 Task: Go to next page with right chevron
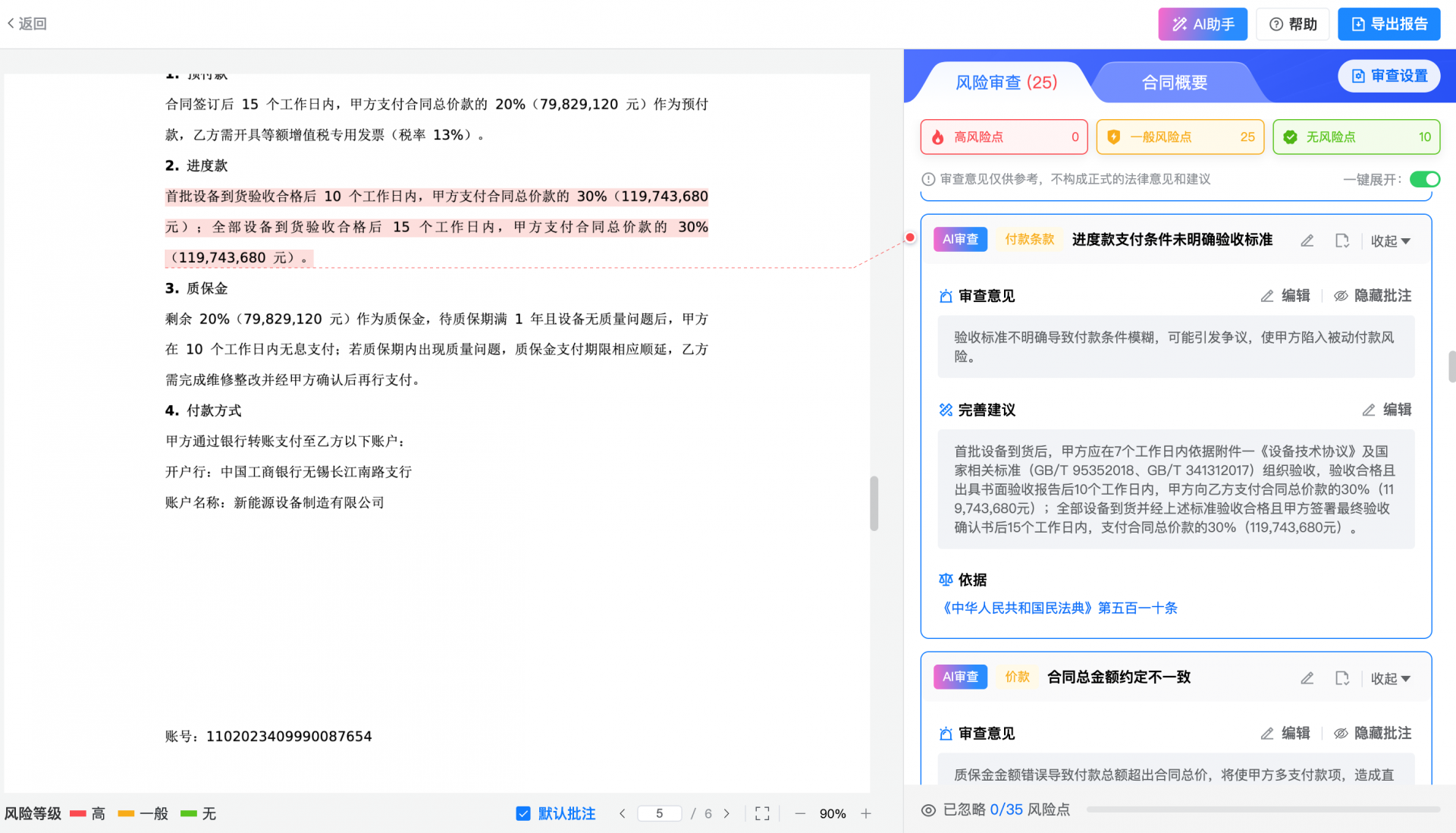tap(726, 813)
